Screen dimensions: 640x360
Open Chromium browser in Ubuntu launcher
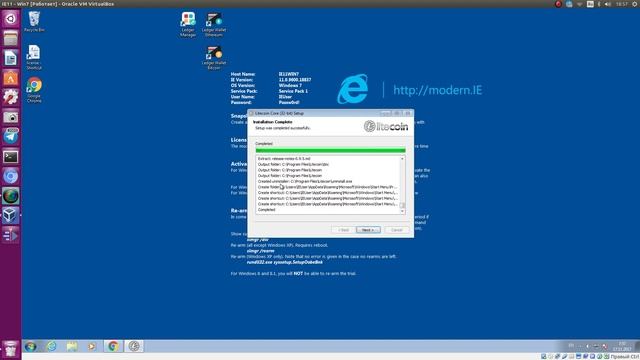11,176
